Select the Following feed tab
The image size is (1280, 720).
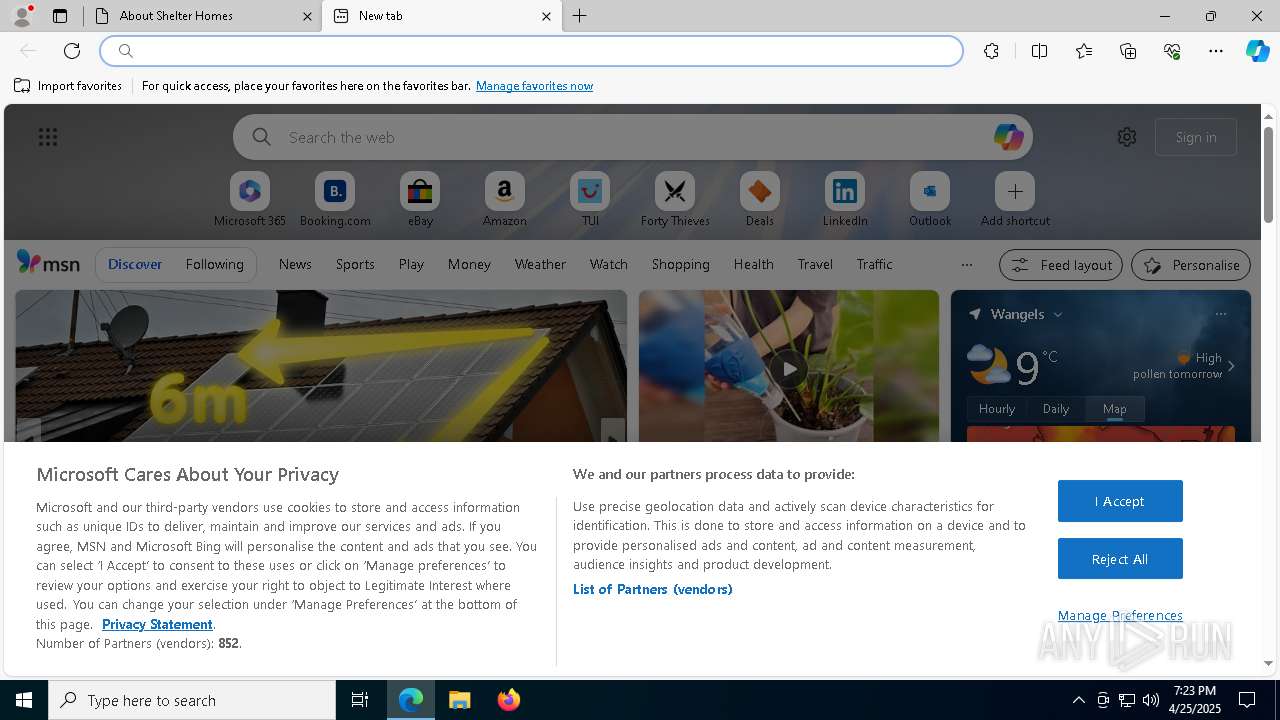click(214, 264)
